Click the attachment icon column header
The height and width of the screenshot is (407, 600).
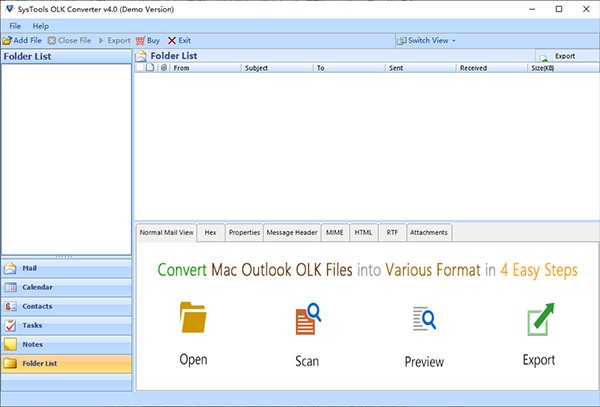pos(164,68)
